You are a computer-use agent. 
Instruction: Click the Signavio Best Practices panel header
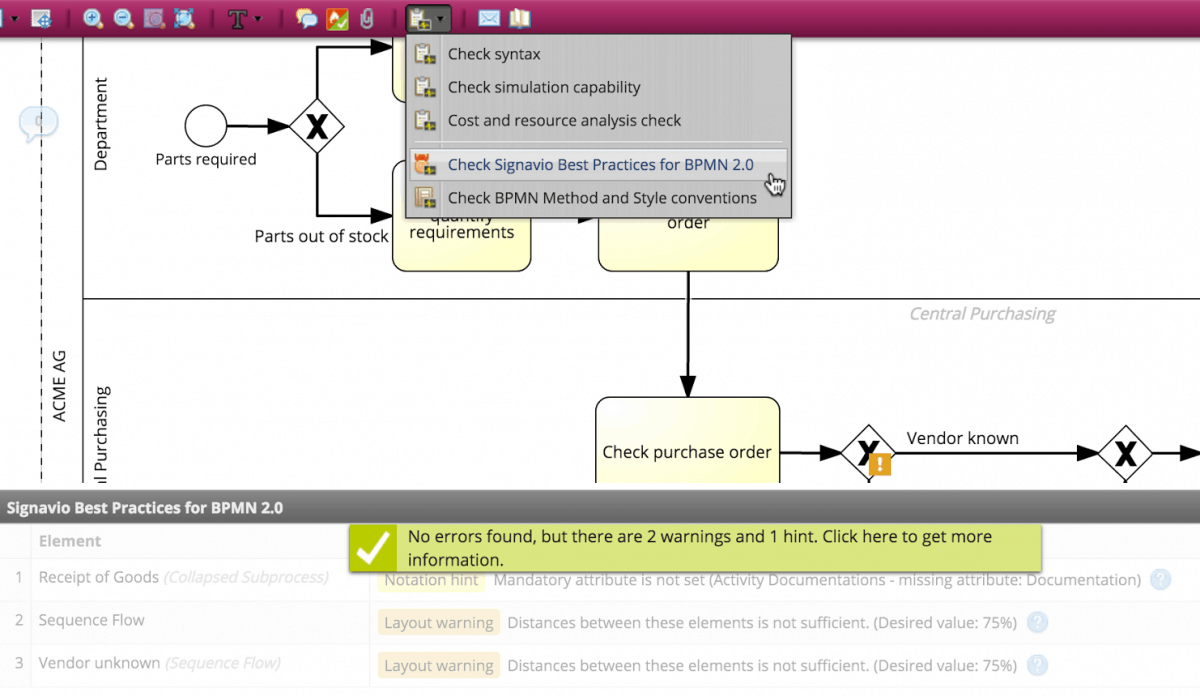point(600,507)
